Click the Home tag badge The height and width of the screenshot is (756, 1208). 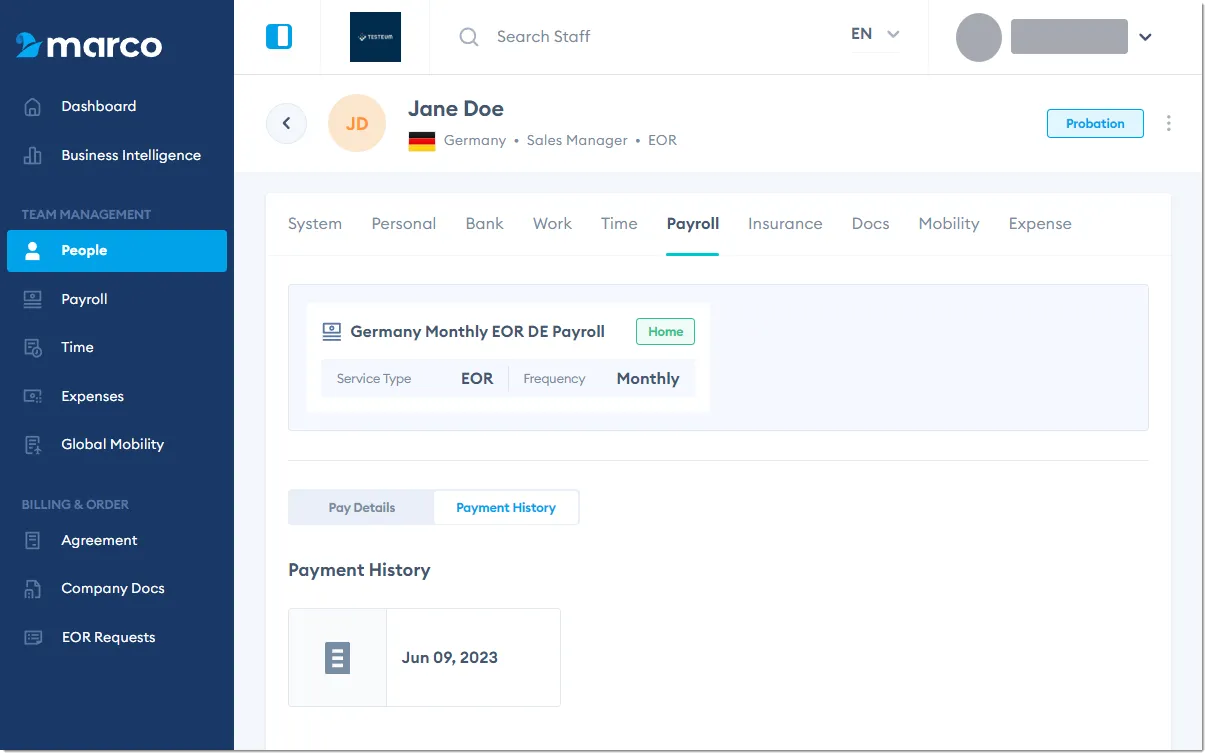click(x=665, y=332)
